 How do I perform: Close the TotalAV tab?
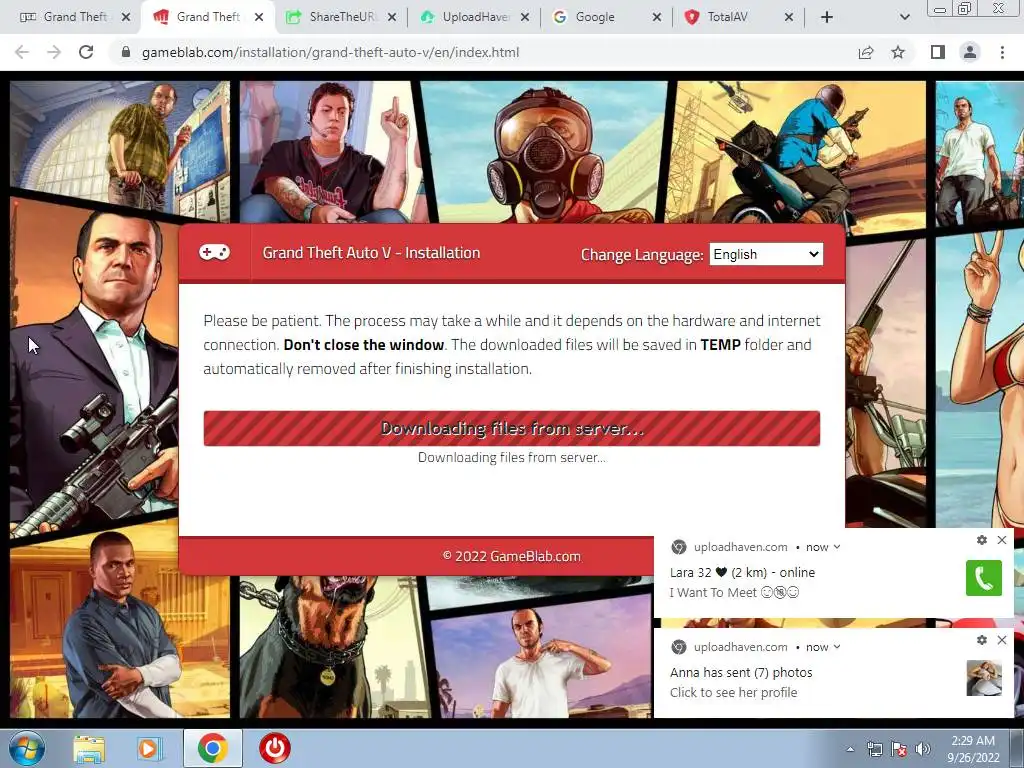(789, 18)
